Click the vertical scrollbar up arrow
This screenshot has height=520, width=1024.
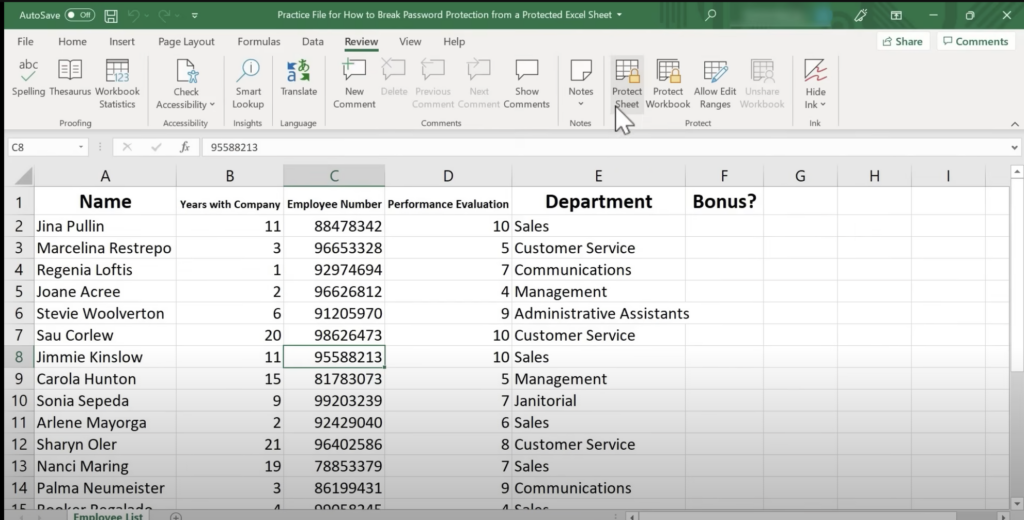pos(1017,172)
